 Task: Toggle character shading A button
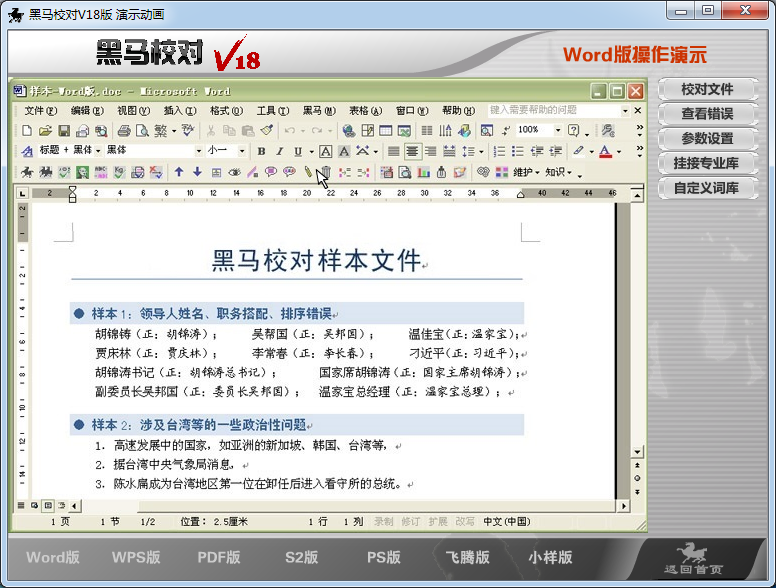click(x=344, y=151)
